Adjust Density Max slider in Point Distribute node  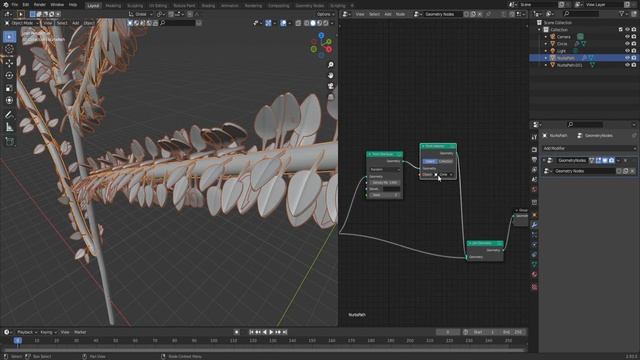tap(384, 182)
